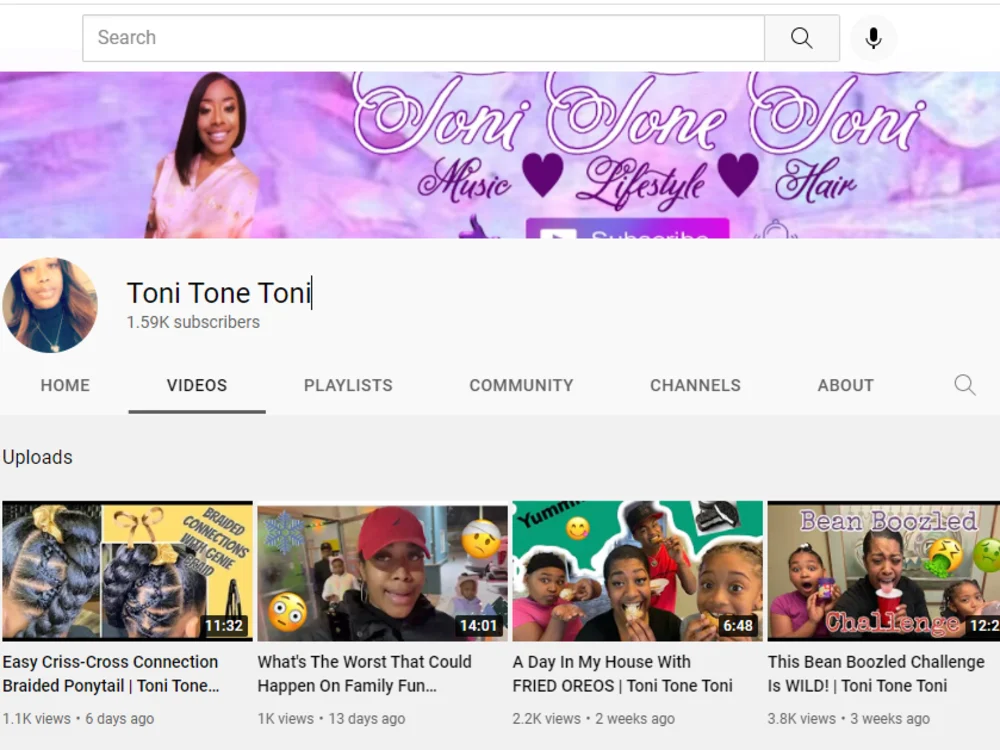Click the Search input field
Image resolution: width=1000 pixels, height=750 pixels.
pyautogui.click(x=423, y=38)
